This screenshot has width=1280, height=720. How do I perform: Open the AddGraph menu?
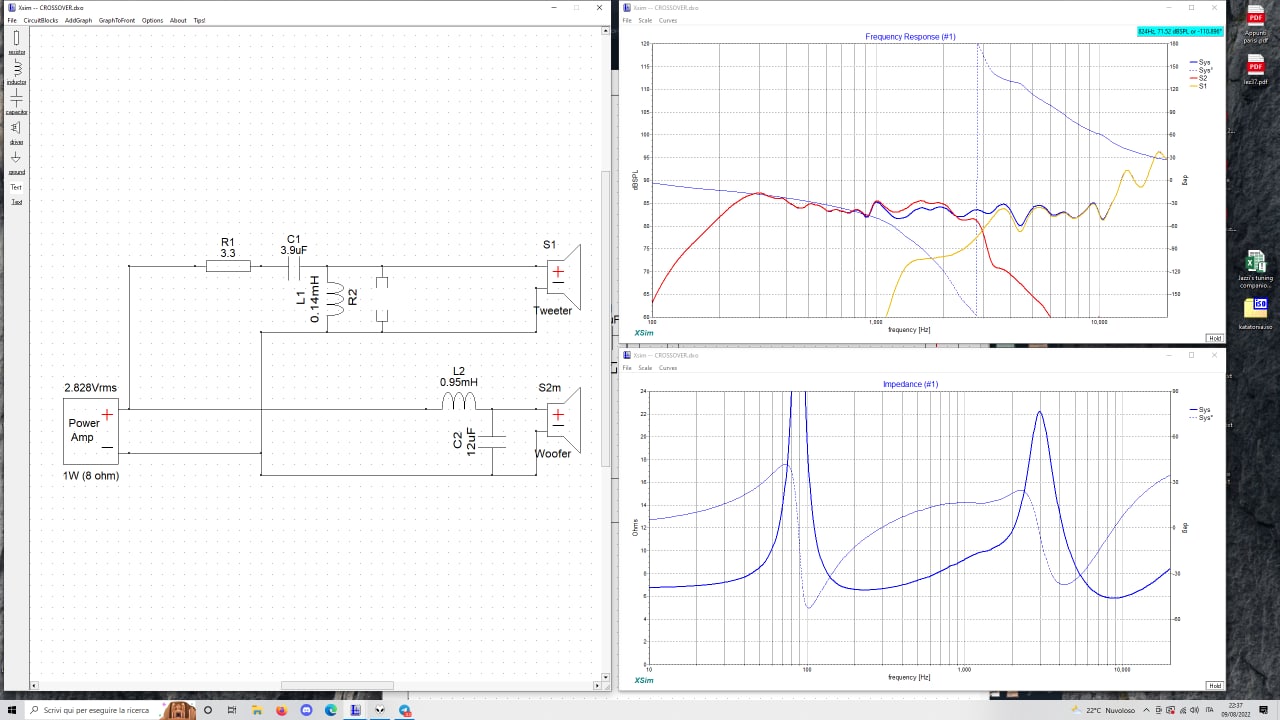[78, 20]
